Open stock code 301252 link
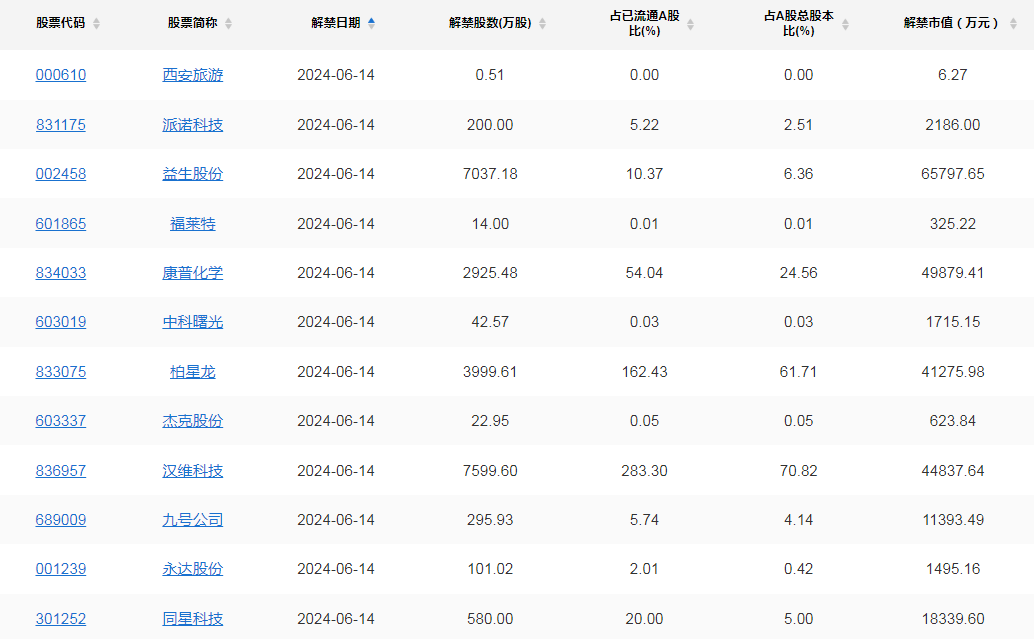Image resolution: width=1034 pixels, height=639 pixels. [61, 619]
